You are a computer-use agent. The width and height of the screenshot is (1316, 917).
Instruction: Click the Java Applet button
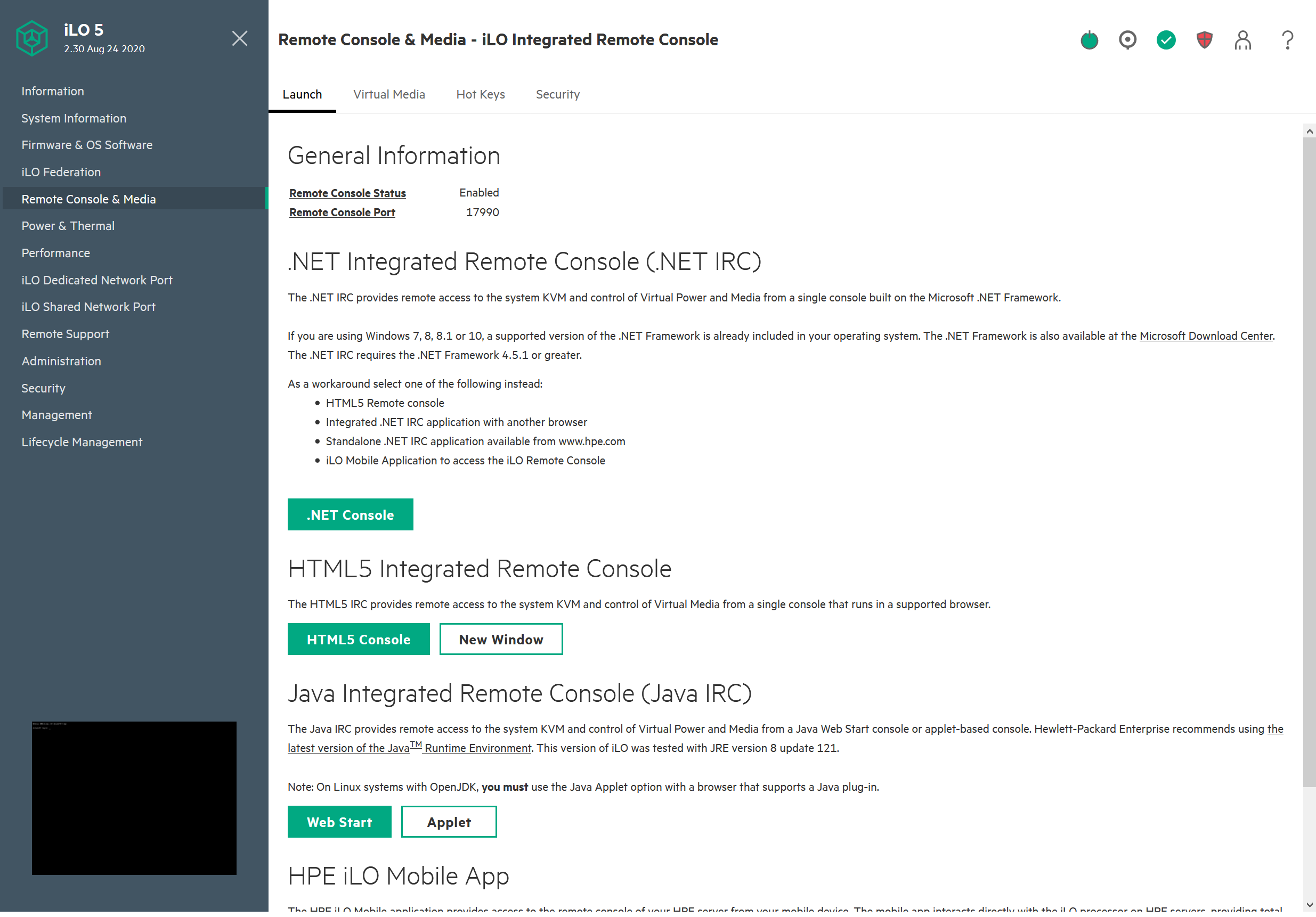point(449,822)
